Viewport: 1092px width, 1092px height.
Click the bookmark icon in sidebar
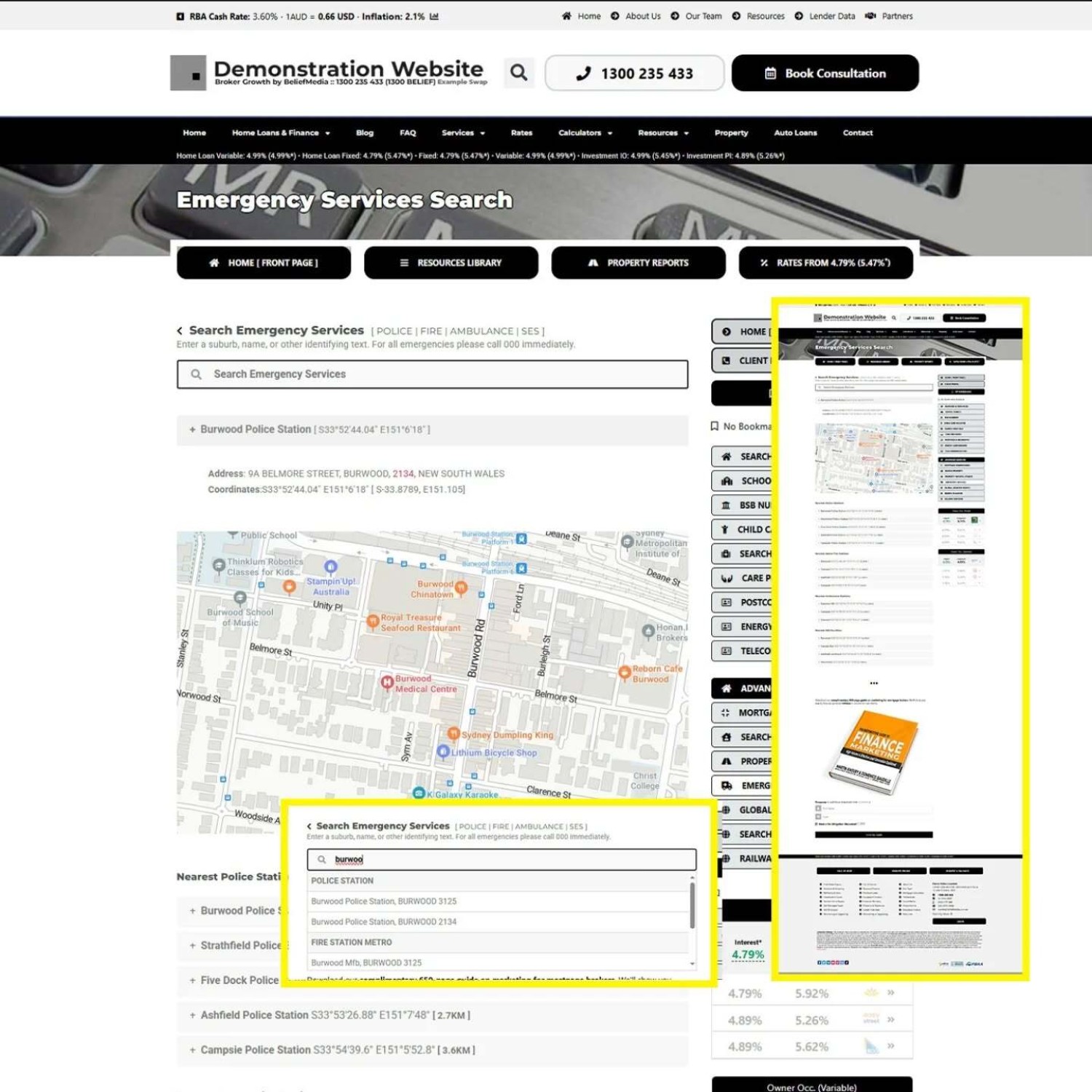coord(715,427)
